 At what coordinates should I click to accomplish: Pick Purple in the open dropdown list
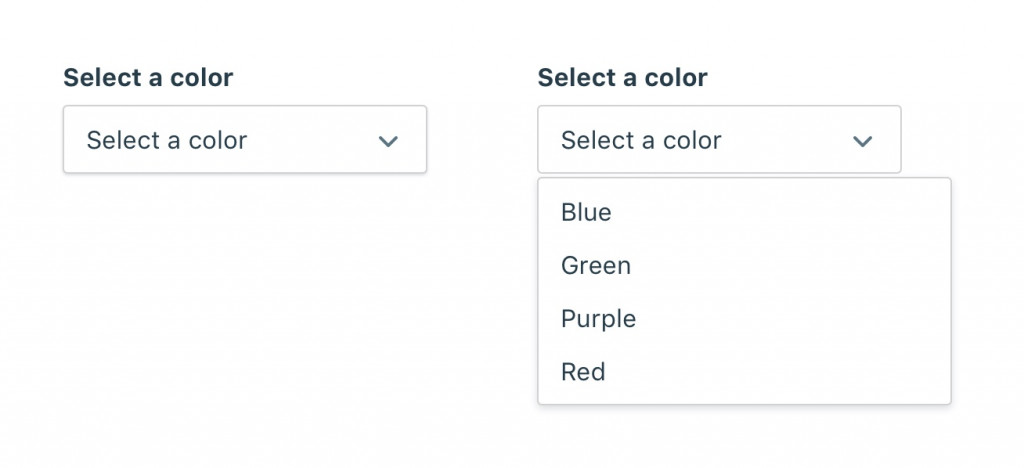coord(598,319)
